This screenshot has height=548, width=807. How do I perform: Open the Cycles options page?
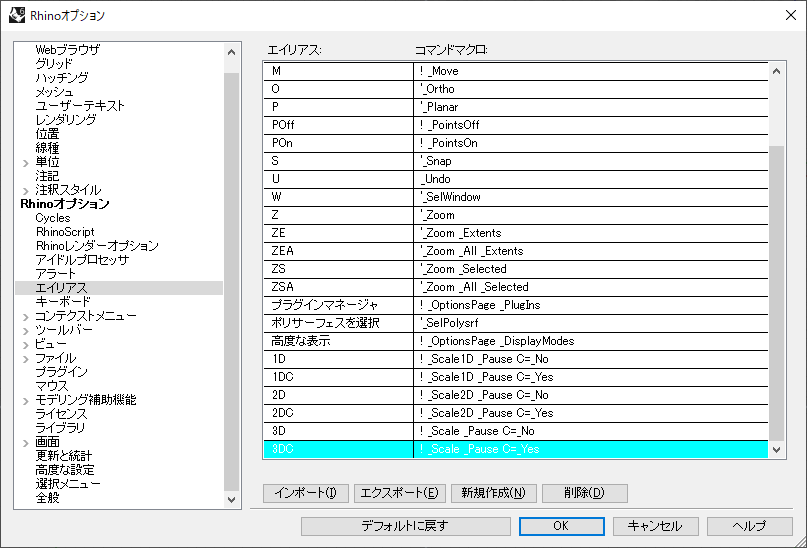click(52, 218)
